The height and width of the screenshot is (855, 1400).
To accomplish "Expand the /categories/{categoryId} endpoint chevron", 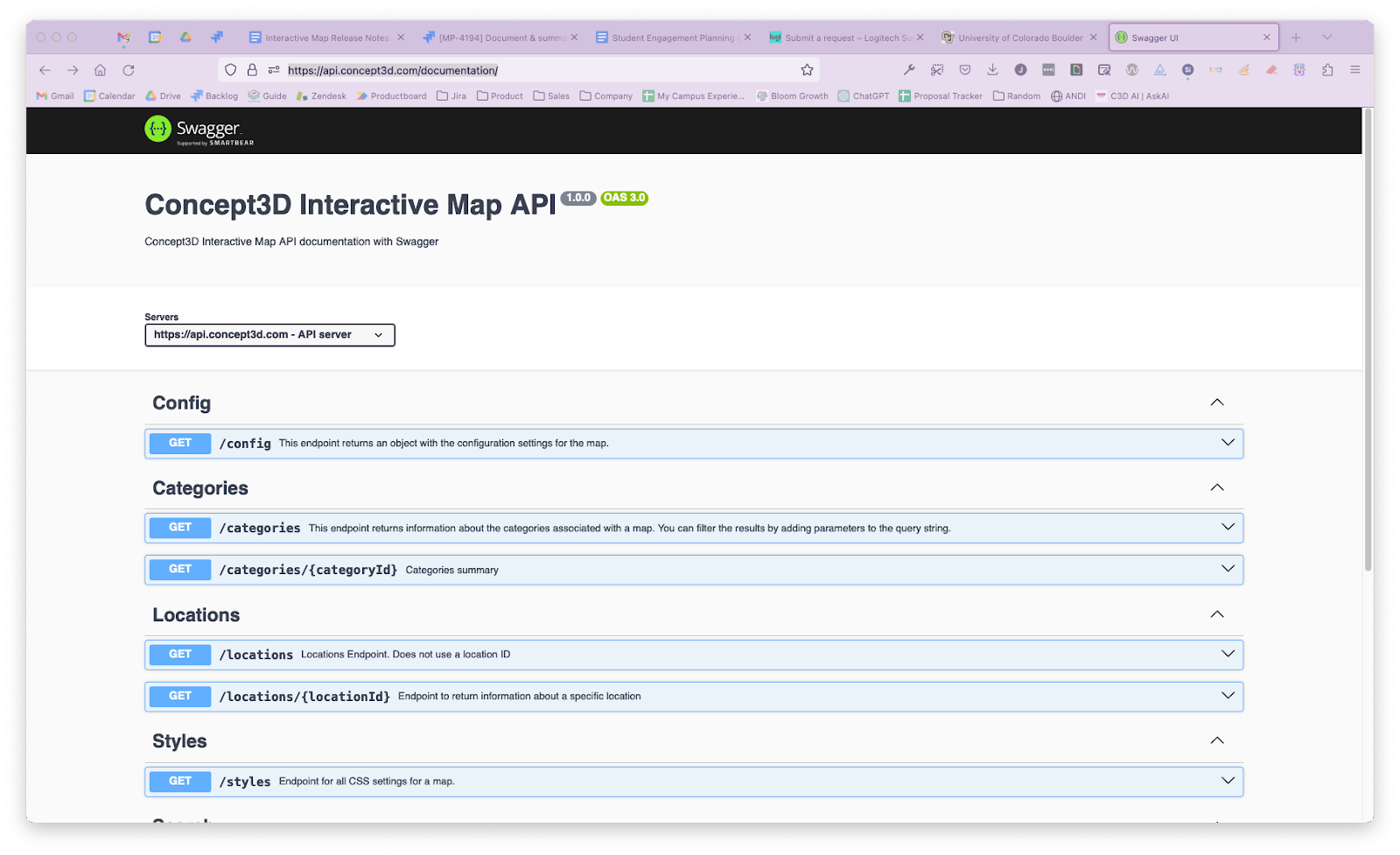I will 1228,569.
